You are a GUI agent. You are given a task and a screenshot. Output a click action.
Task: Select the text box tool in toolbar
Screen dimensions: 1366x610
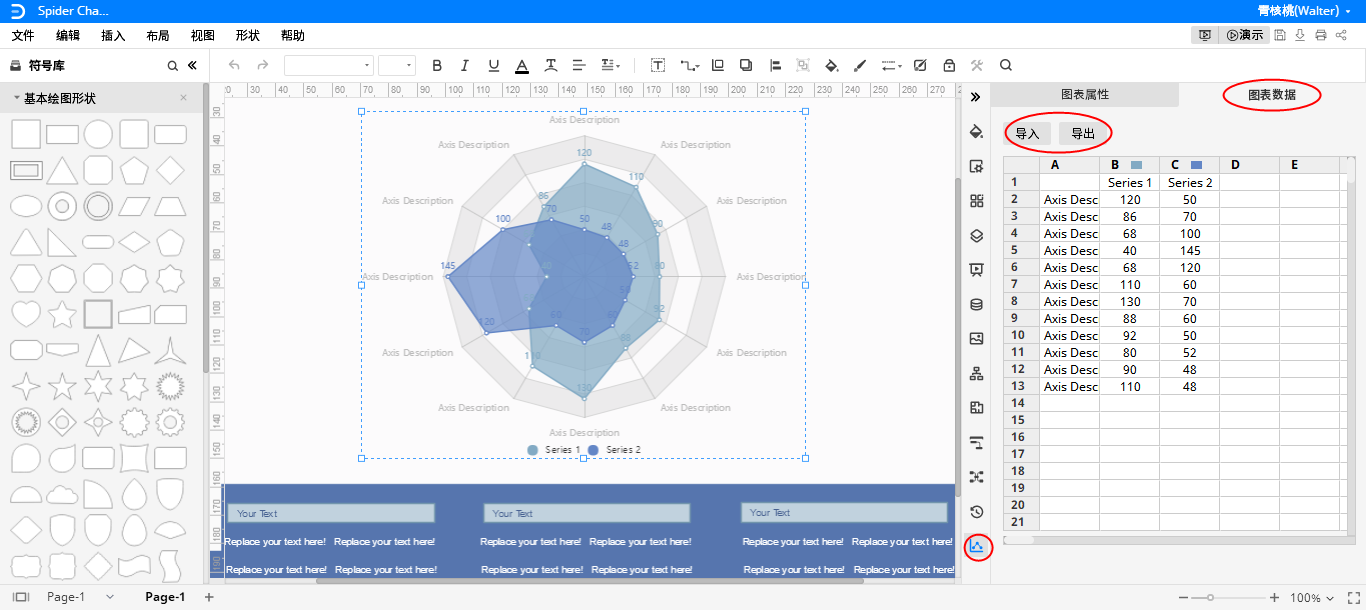[658, 65]
